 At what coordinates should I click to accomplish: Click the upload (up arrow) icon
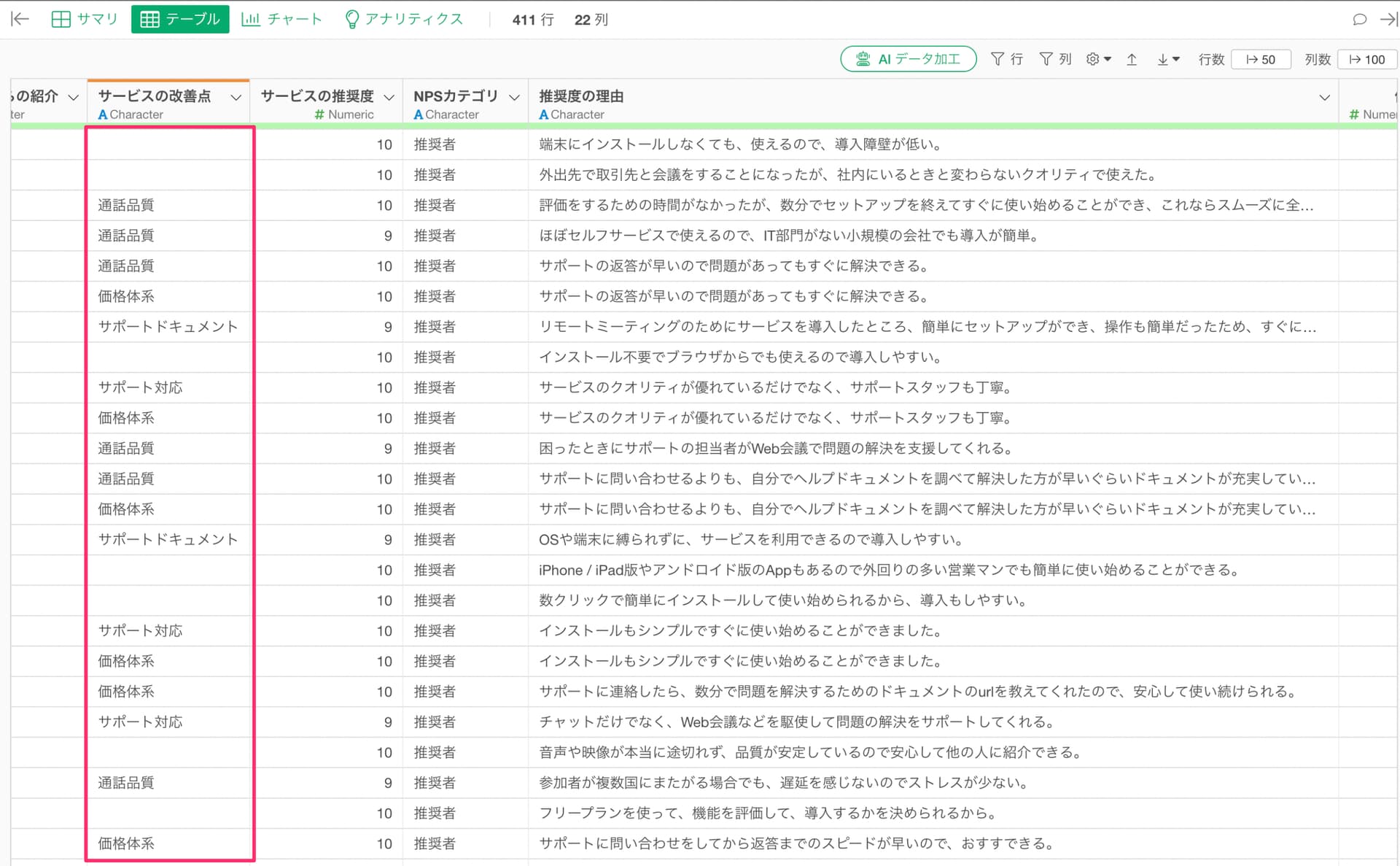1132,59
